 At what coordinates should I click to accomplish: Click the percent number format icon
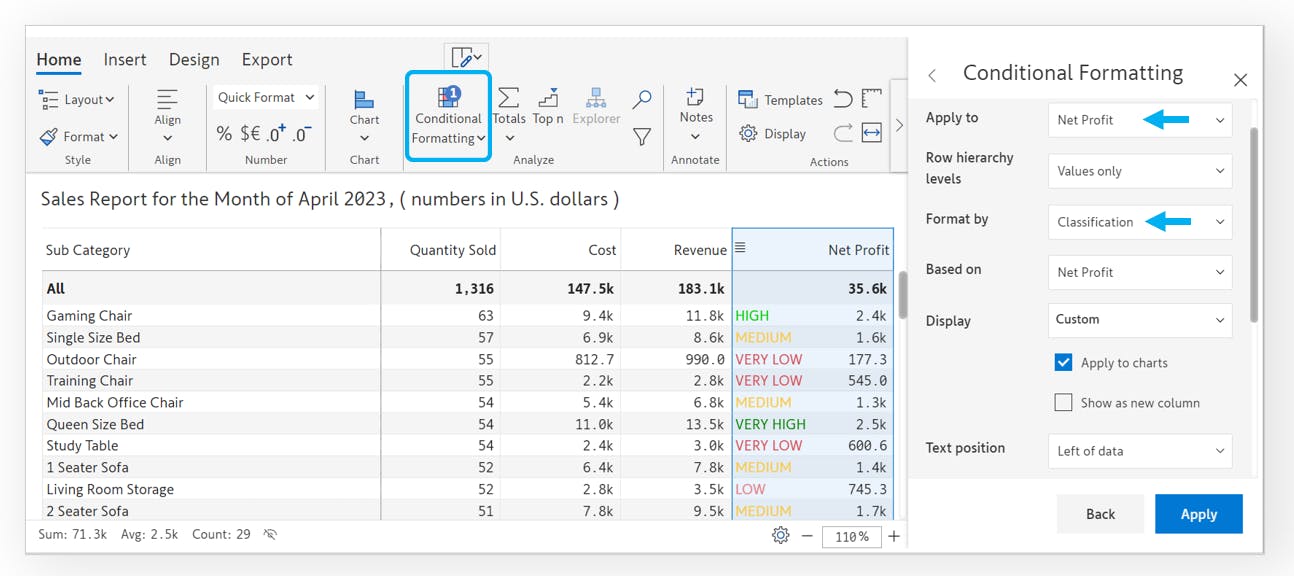pos(224,133)
